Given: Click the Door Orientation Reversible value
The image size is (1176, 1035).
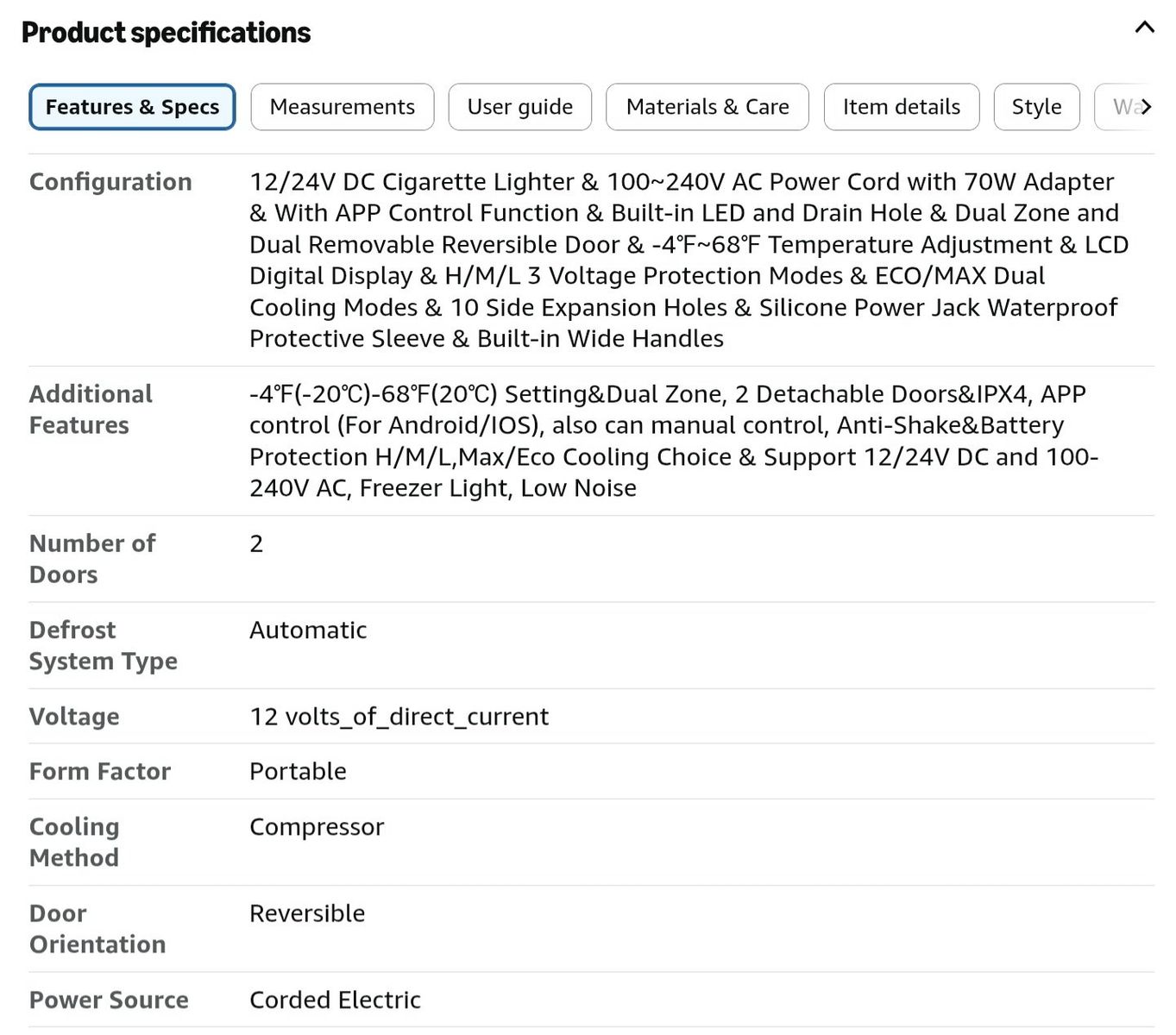Looking at the screenshot, I should [307, 913].
